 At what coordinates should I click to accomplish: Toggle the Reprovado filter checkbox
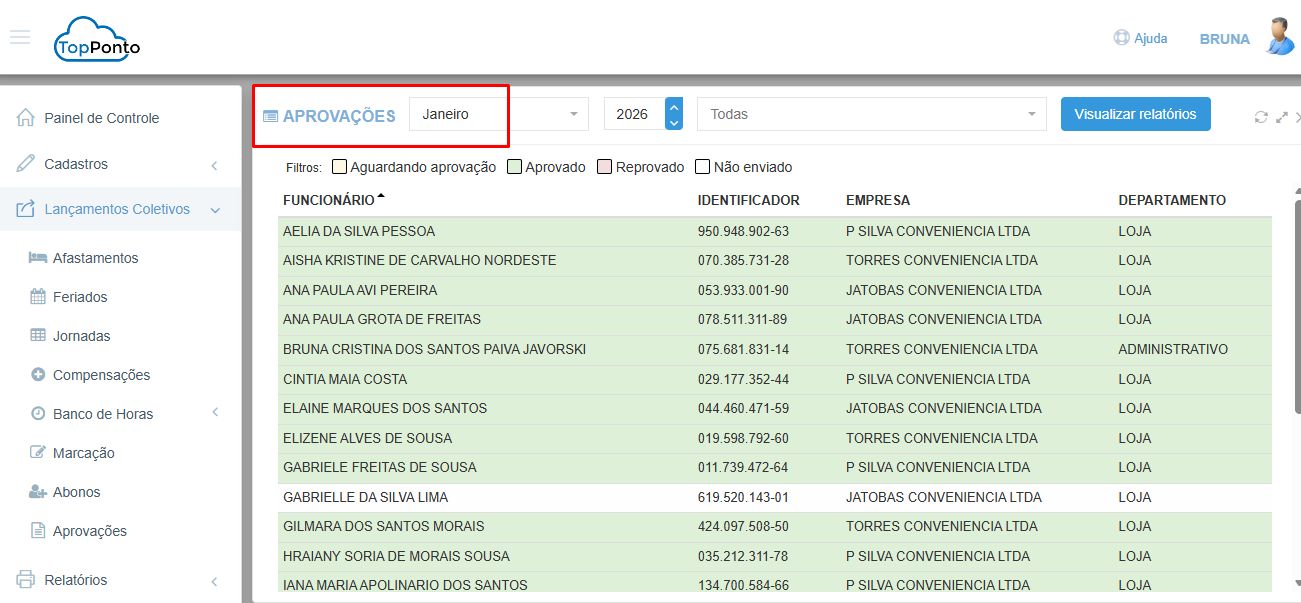(604, 167)
